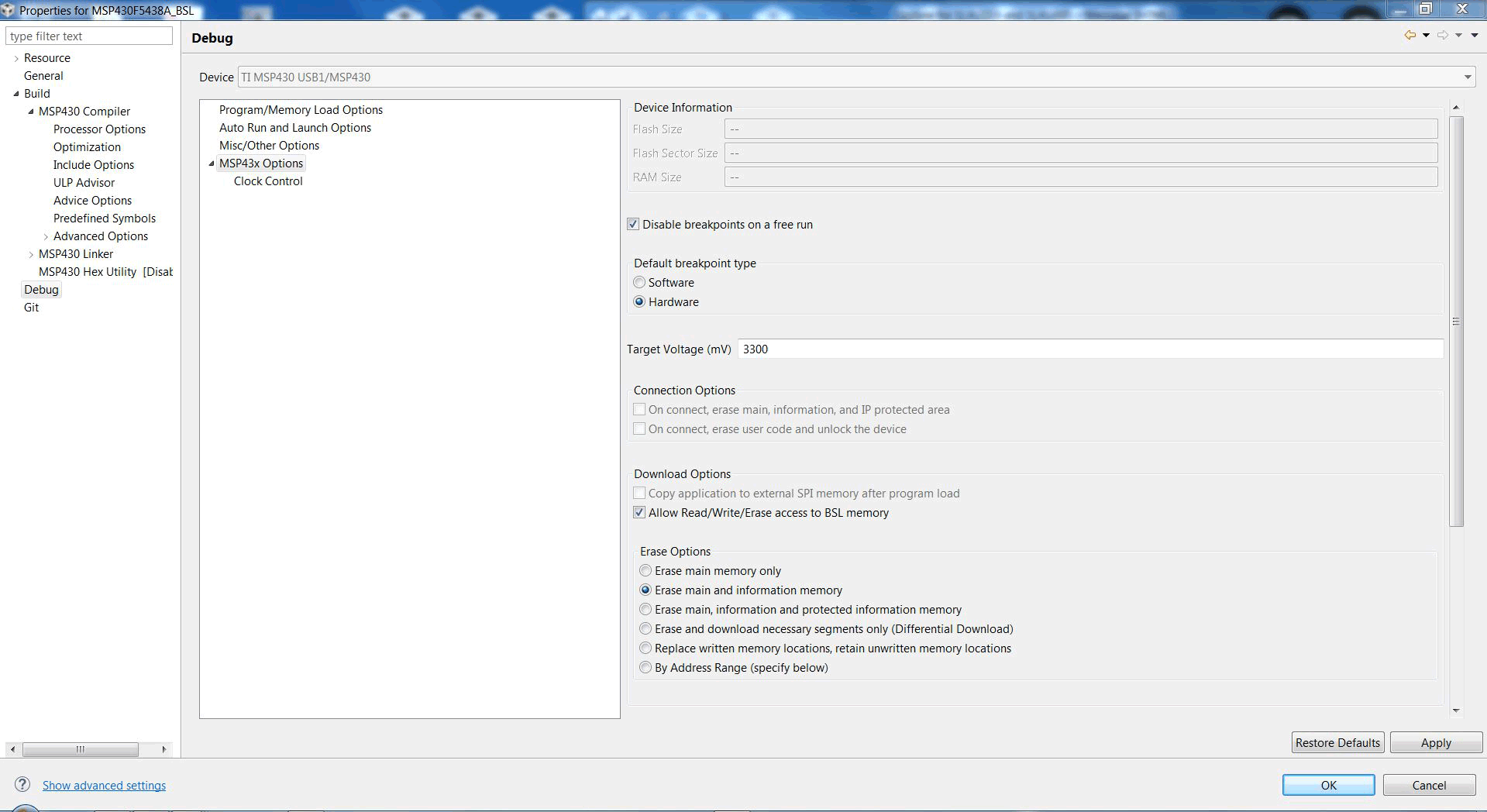The image size is (1487, 812).
Task: Click Restore Defaults button
Action: coord(1338,742)
